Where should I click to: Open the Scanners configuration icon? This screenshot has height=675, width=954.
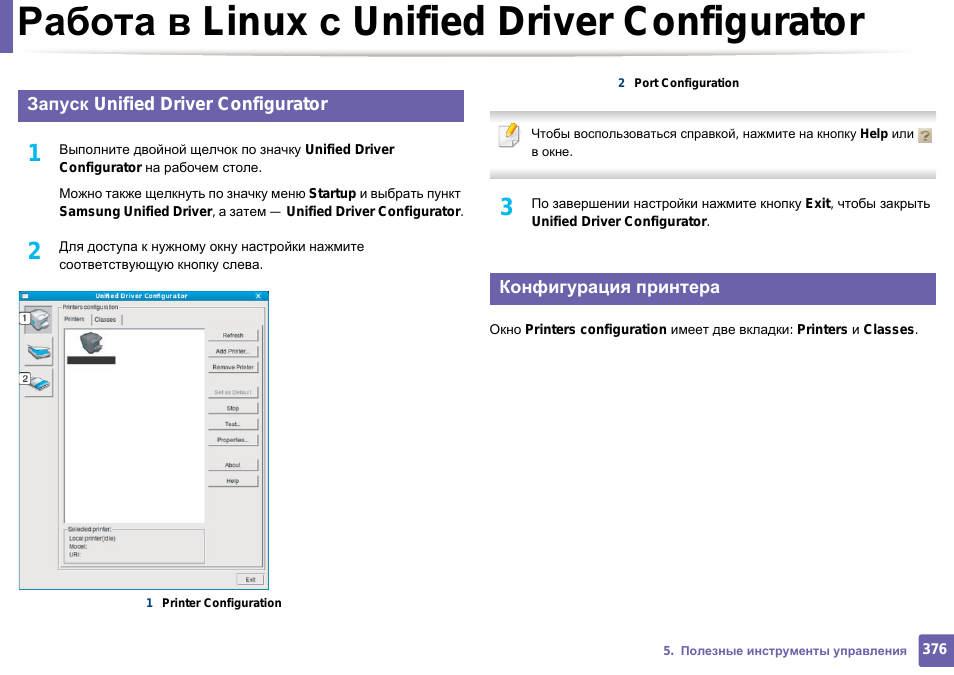pos(38,351)
